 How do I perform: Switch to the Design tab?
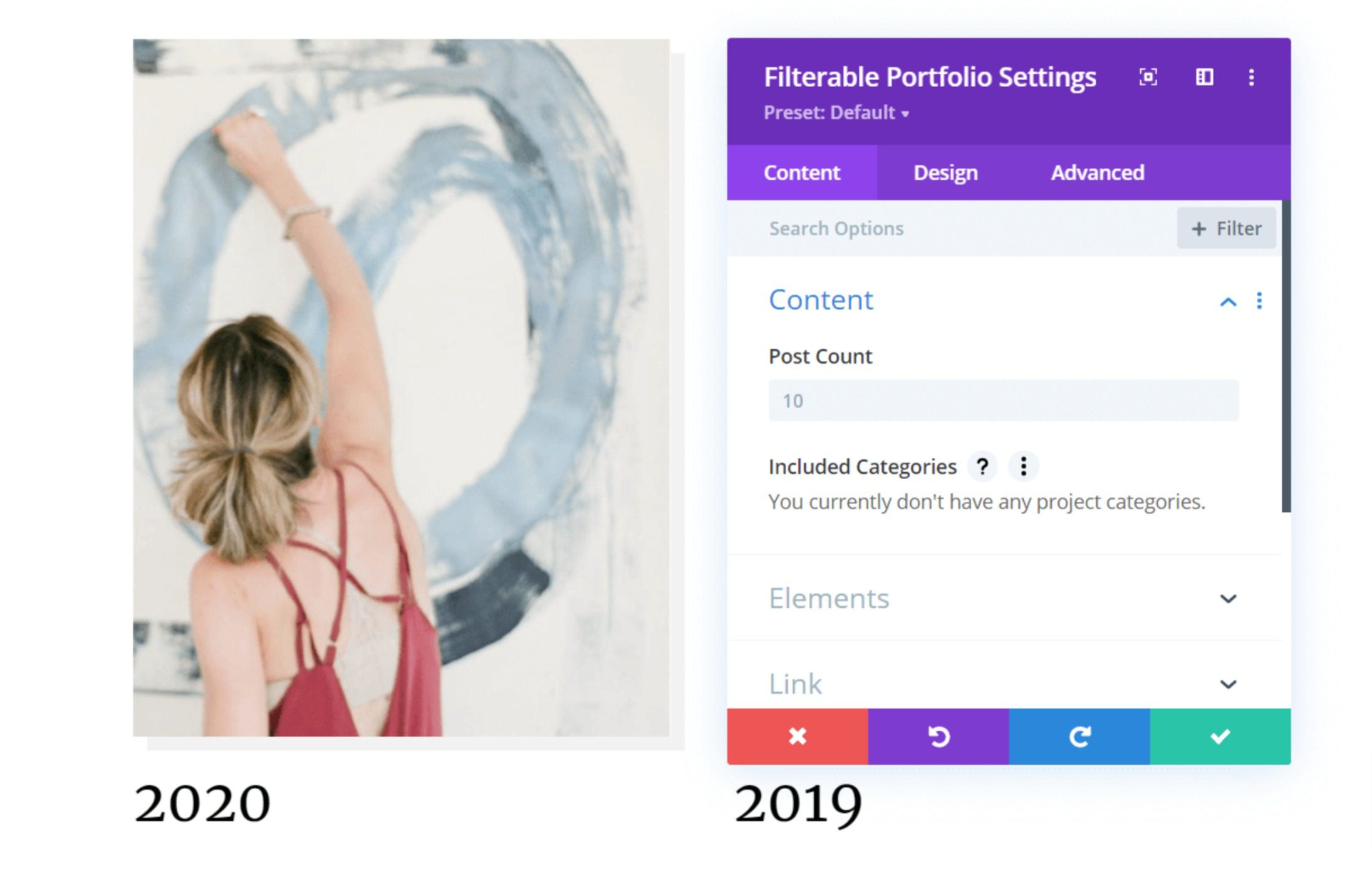[x=945, y=173]
